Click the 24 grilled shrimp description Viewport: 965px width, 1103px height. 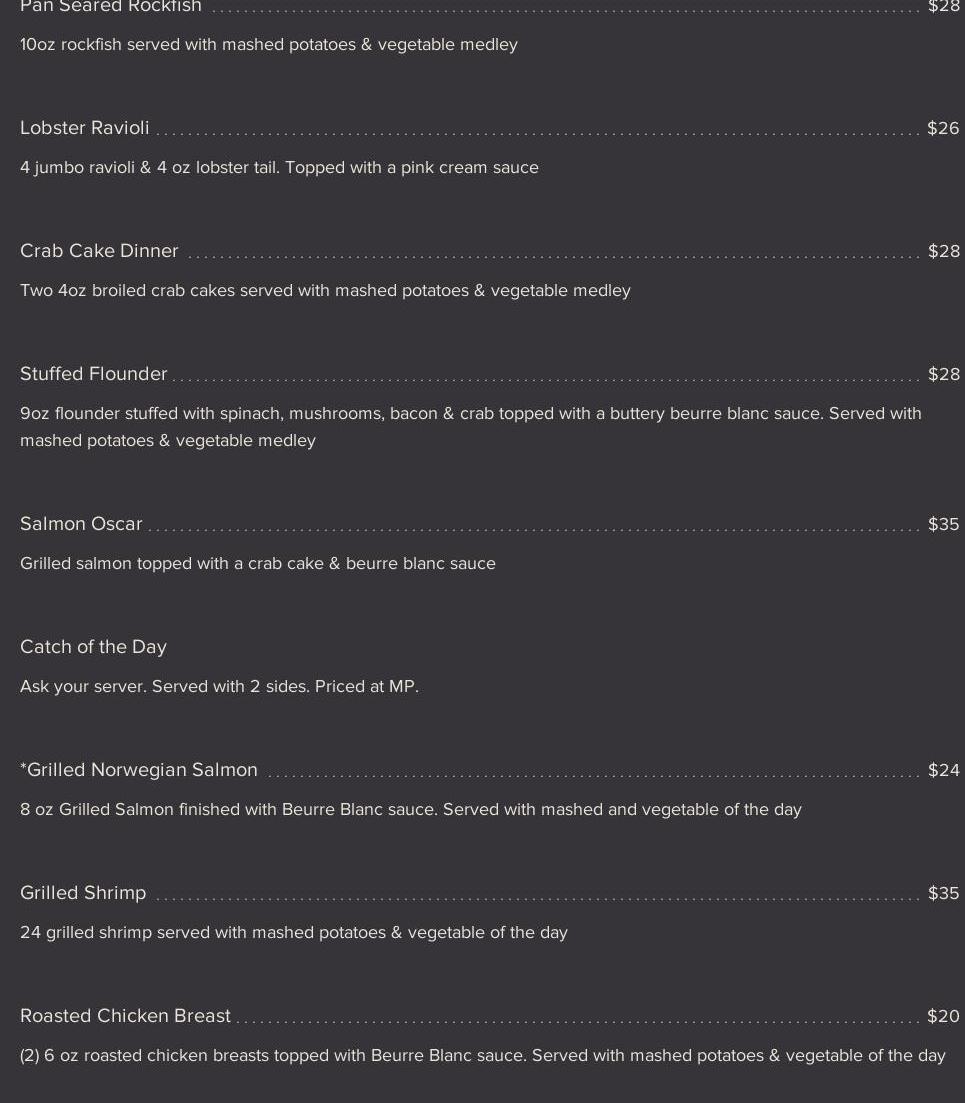pyautogui.click(x=293, y=933)
